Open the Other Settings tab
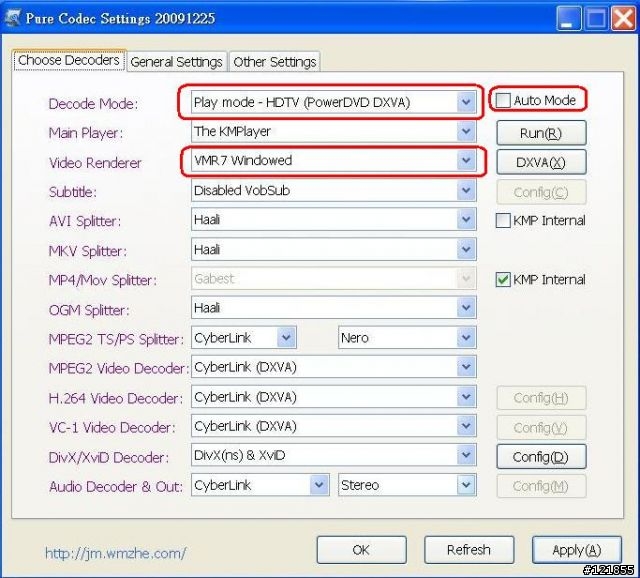The height and width of the screenshot is (578, 640). (275, 62)
